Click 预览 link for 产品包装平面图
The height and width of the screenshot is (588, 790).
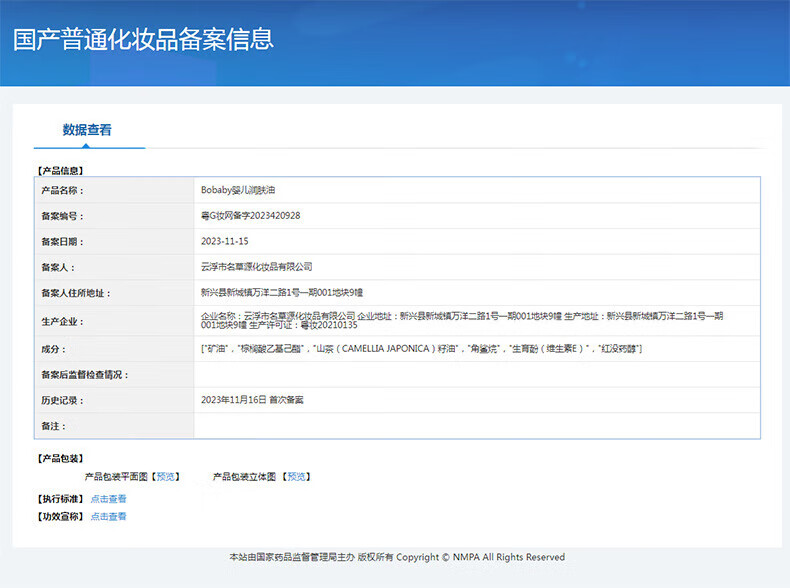click(166, 477)
